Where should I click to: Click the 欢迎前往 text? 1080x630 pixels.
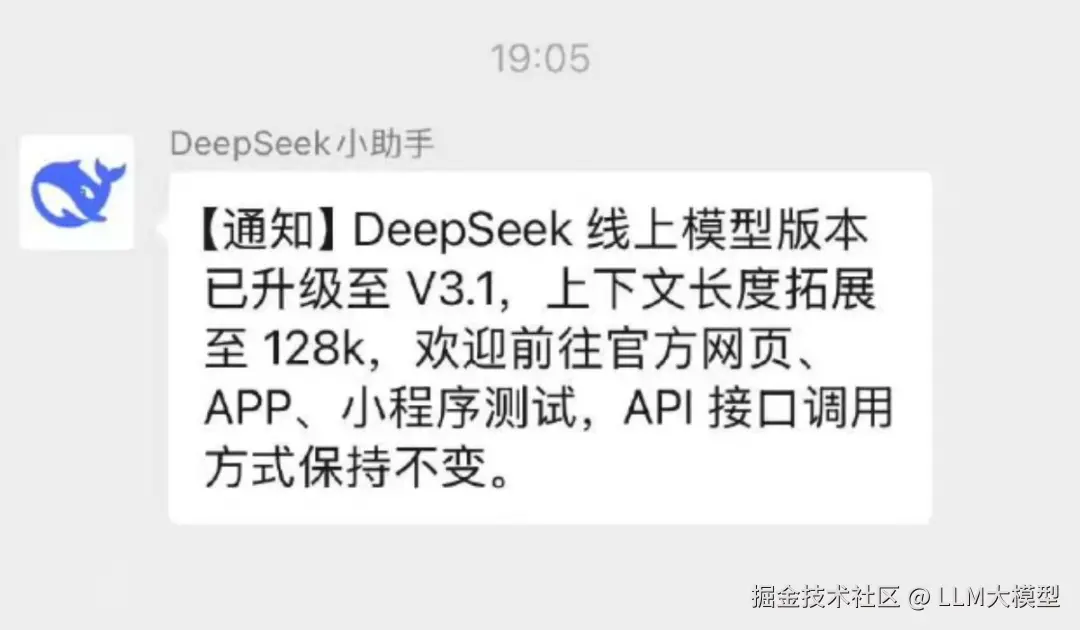tap(508, 348)
